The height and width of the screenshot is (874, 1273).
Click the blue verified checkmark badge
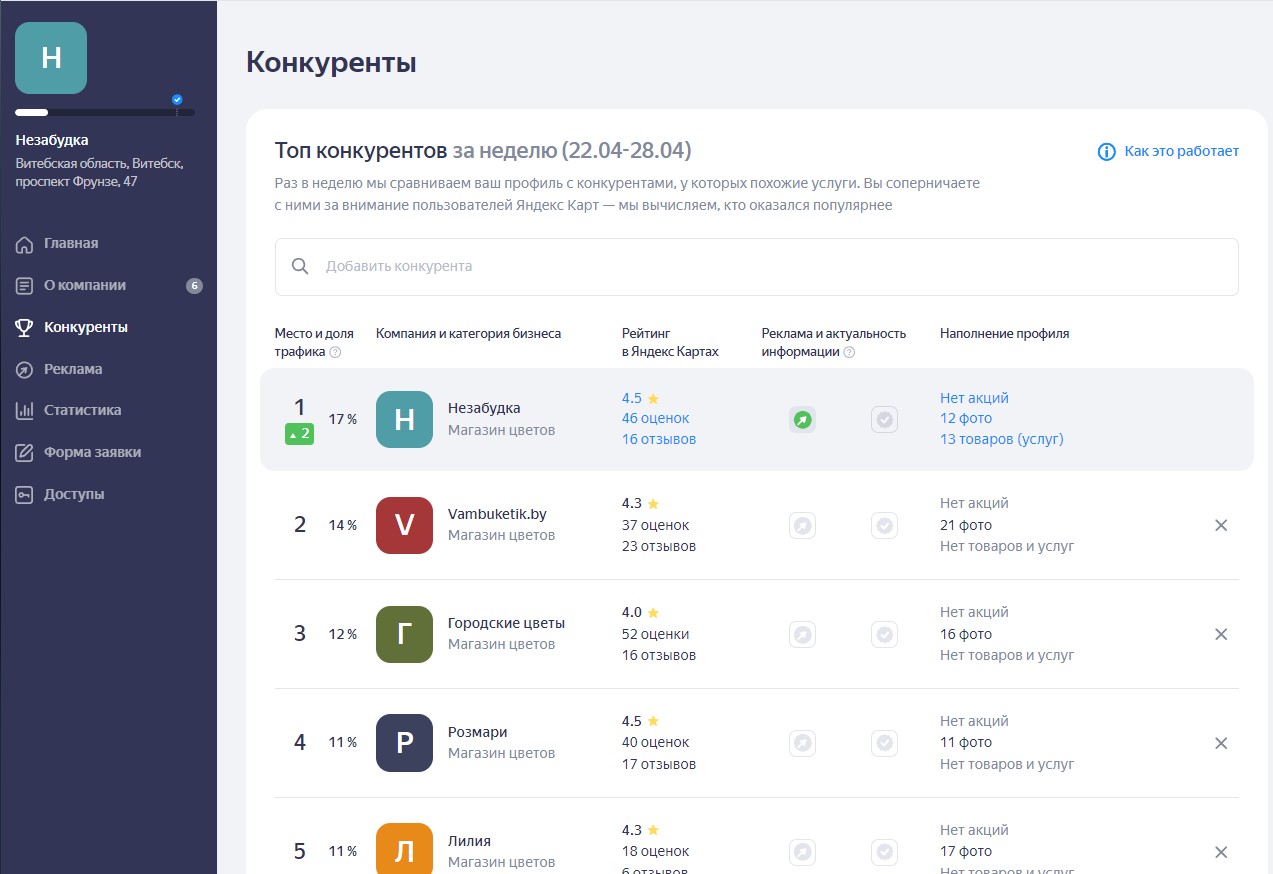pyautogui.click(x=177, y=100)
